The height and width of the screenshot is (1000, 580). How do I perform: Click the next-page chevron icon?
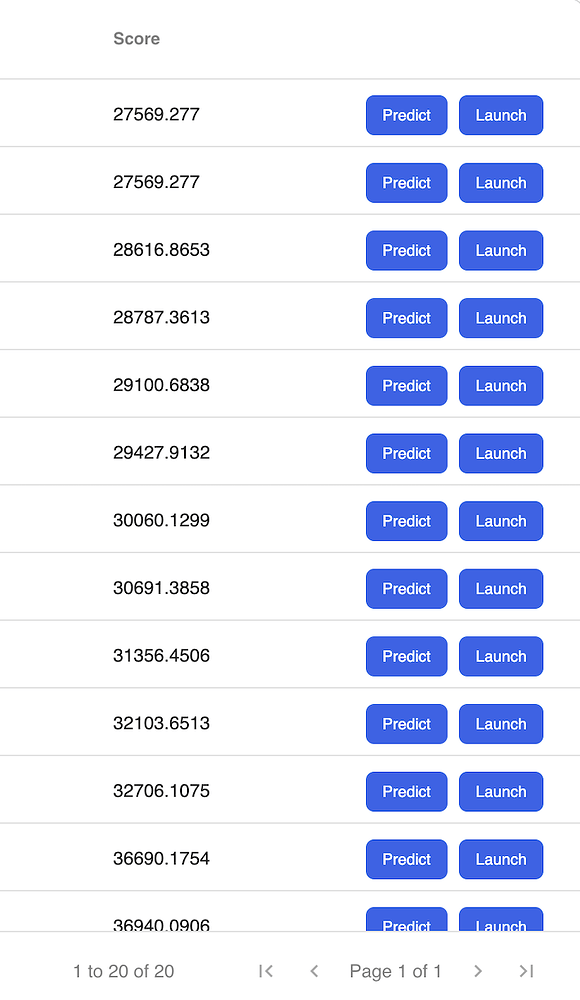pyautogui.click(x=478, y=970)
